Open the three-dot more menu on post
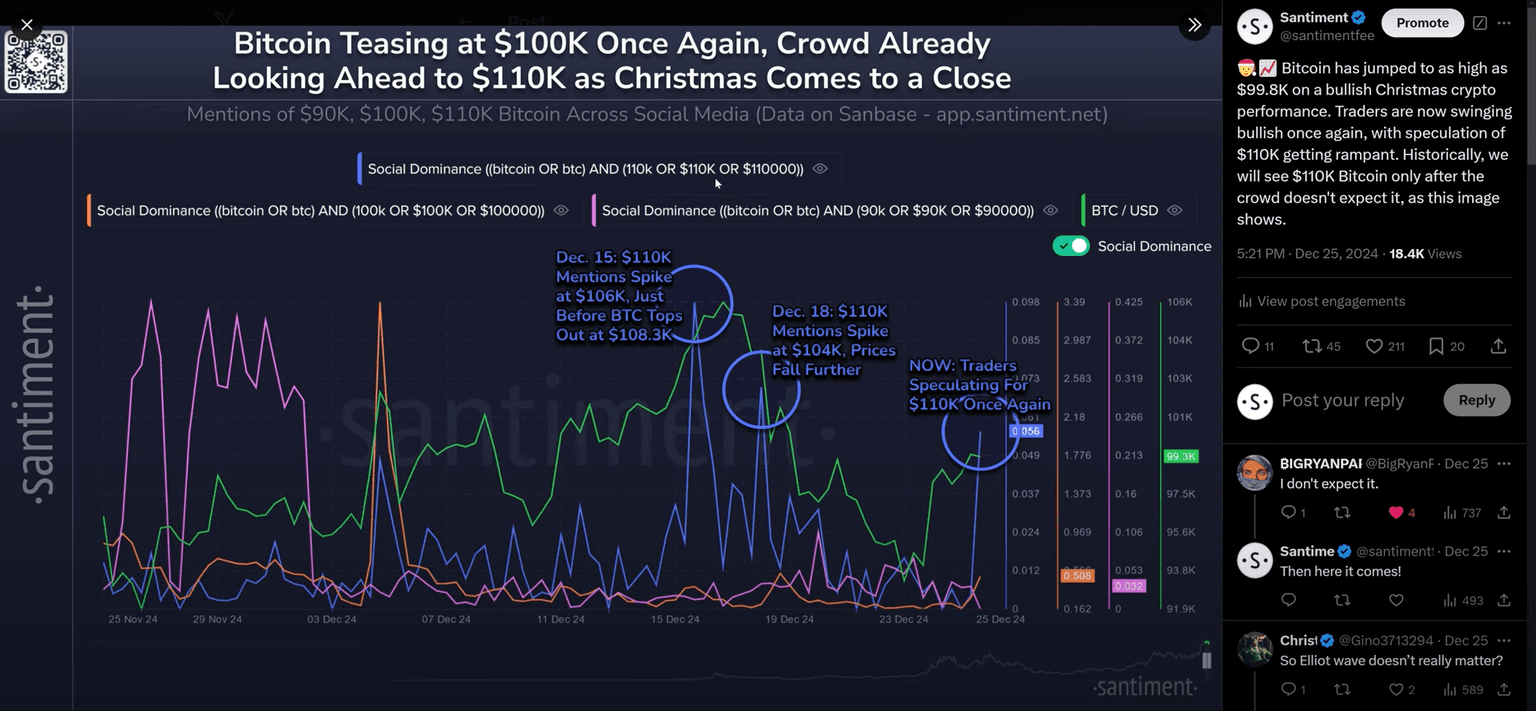 (x=1504, y=23)
